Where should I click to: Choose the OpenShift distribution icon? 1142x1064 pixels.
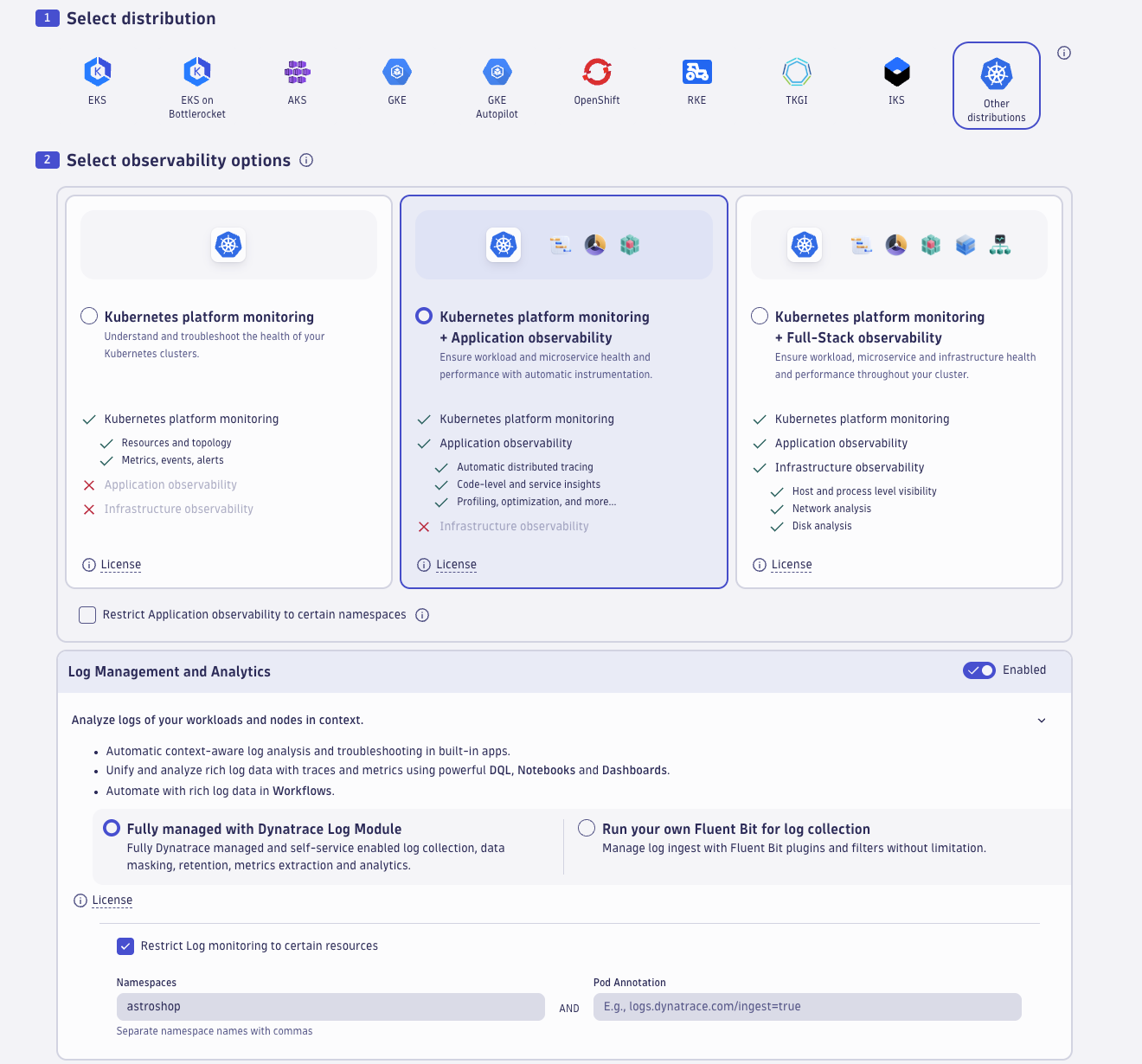tap(597, 72)
